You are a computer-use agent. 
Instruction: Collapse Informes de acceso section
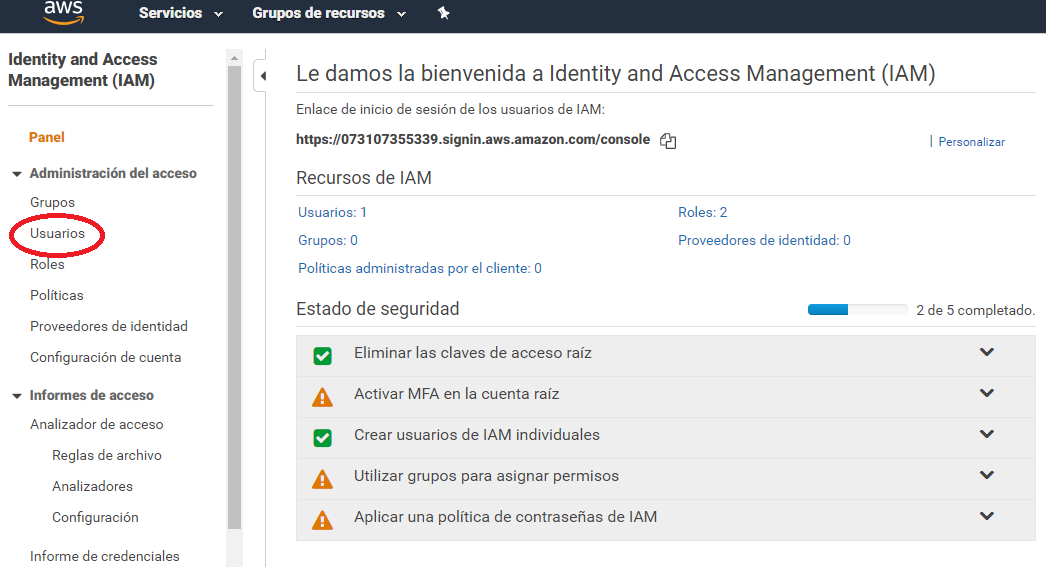click(17, 396)
